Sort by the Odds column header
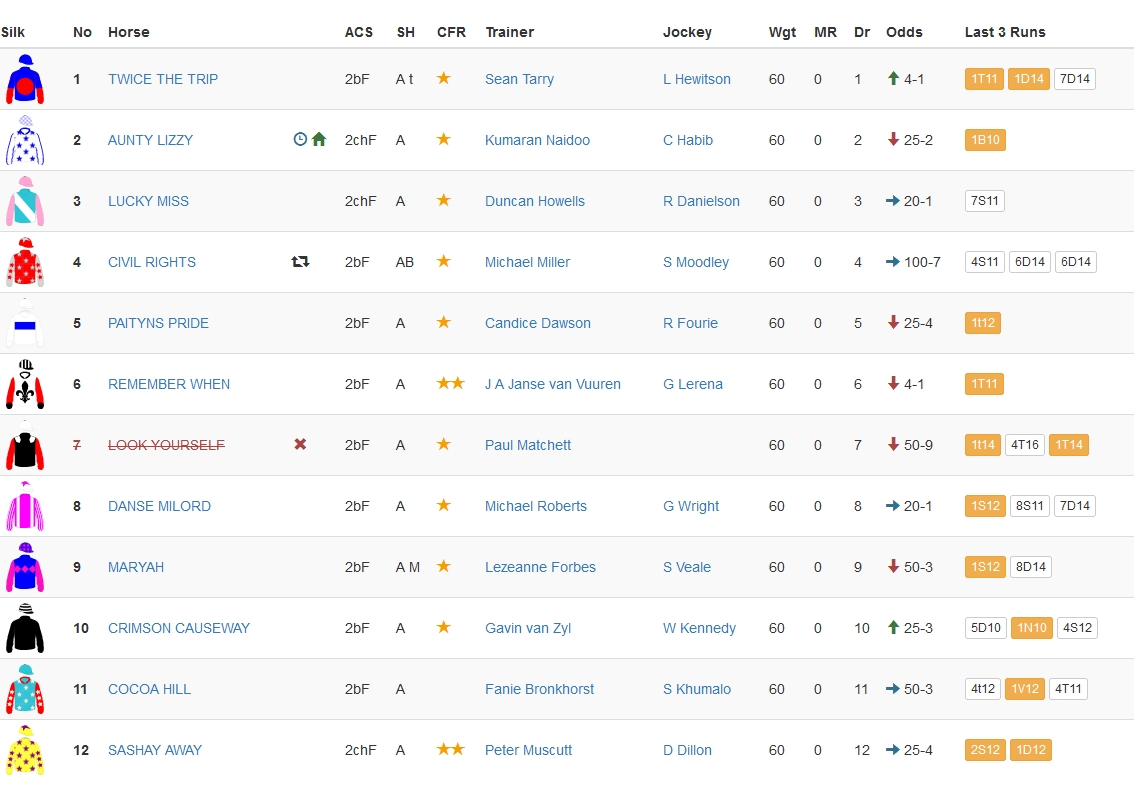 (904, 32)
